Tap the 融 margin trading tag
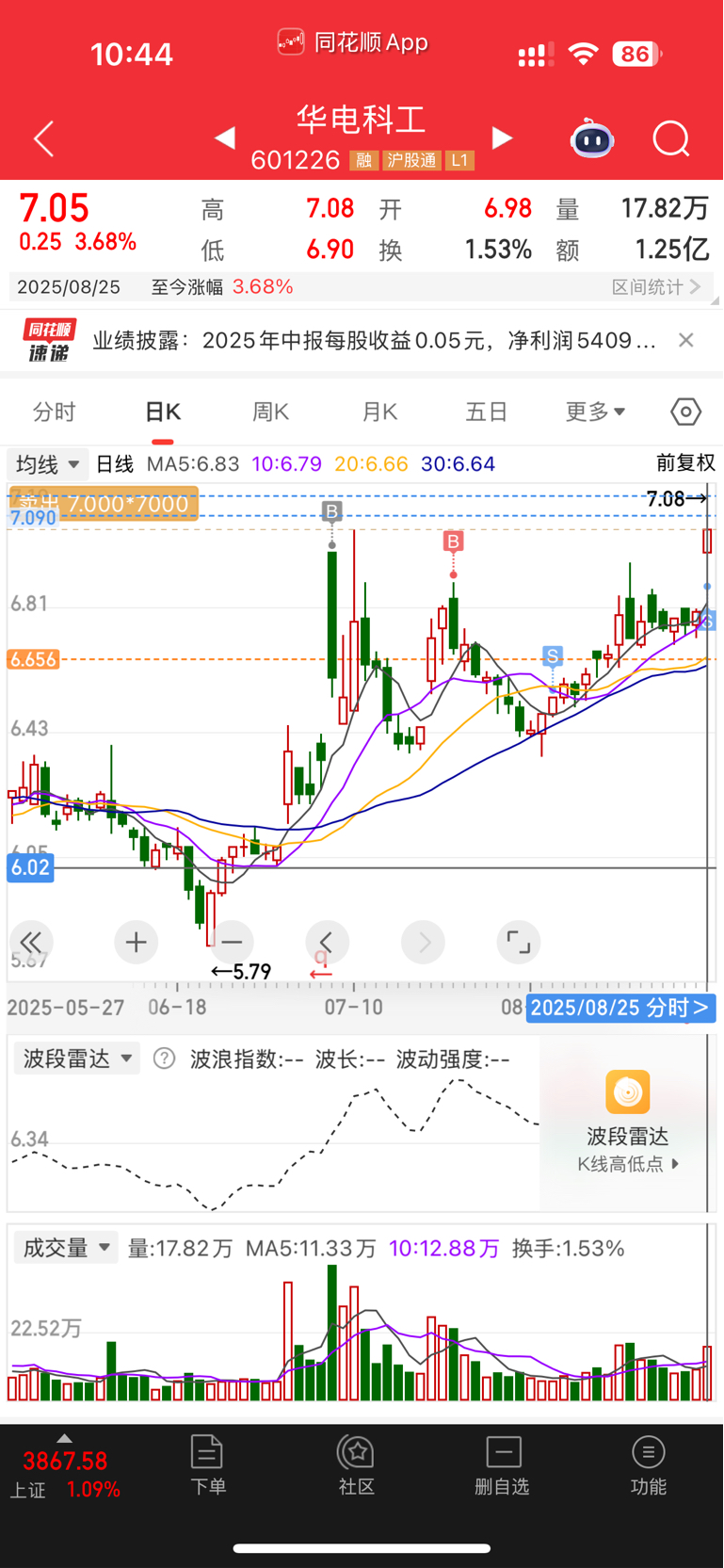Image resolution: width=724 pixels, height=1568 pixels. click(362, 160)
